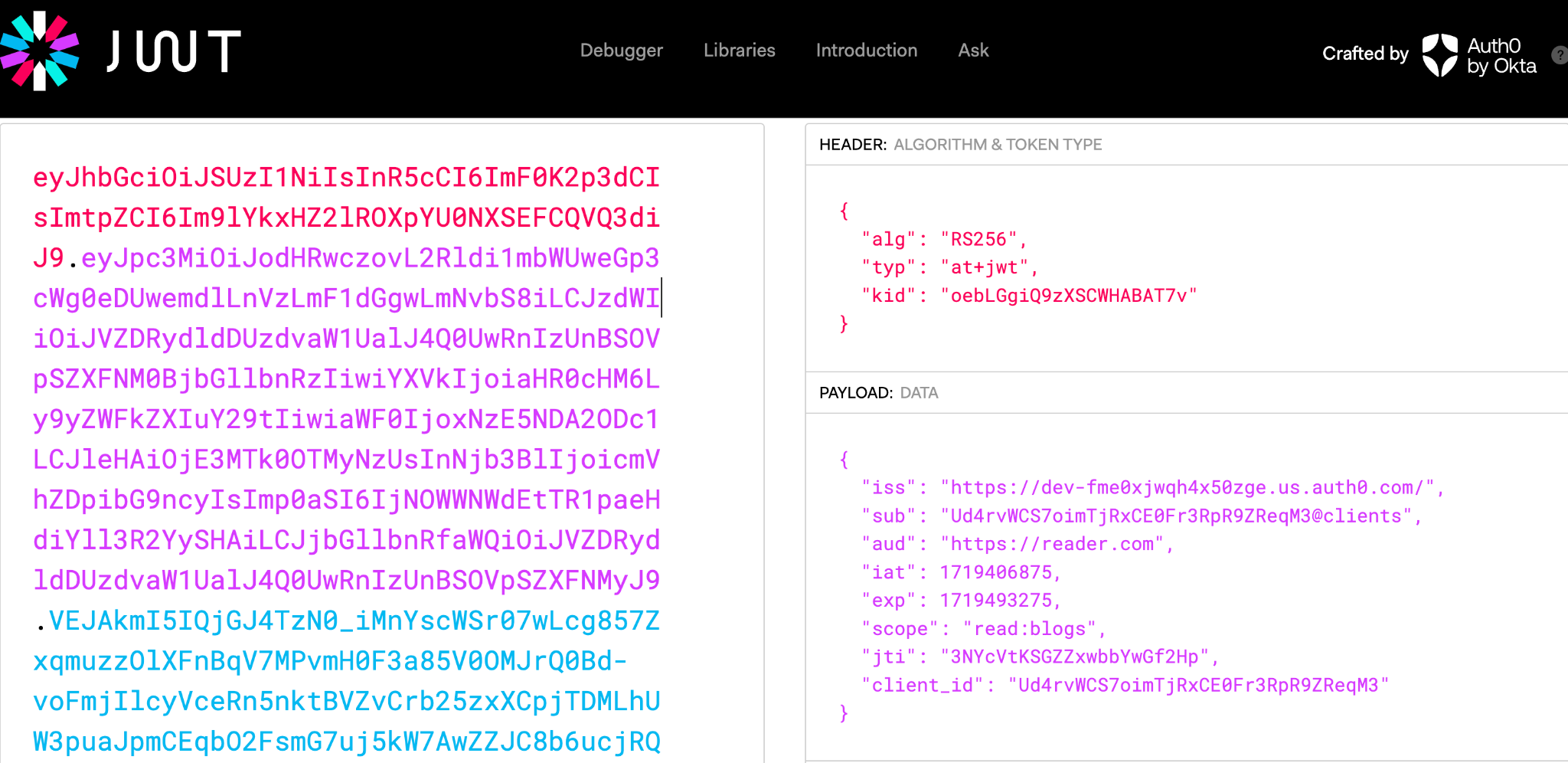Screen dimensions: 1568x763
Task: Click the PAYLOAD: DATA label
Action: [x=878, y=393]
